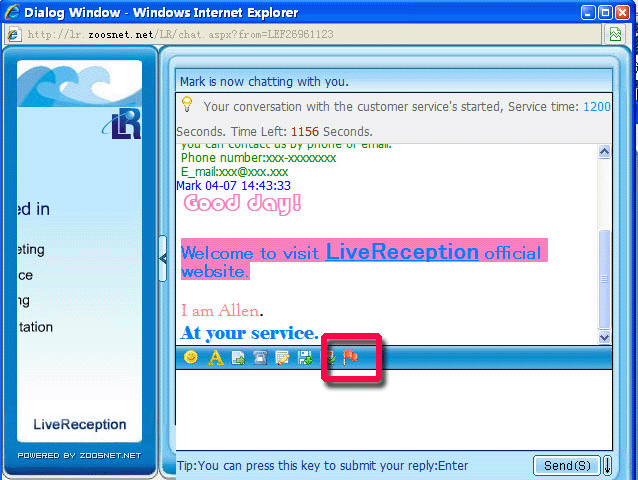Click 'At your service.' message text
Image resolution: width=638 pixels, height=480 pixels.
point(249,333)
